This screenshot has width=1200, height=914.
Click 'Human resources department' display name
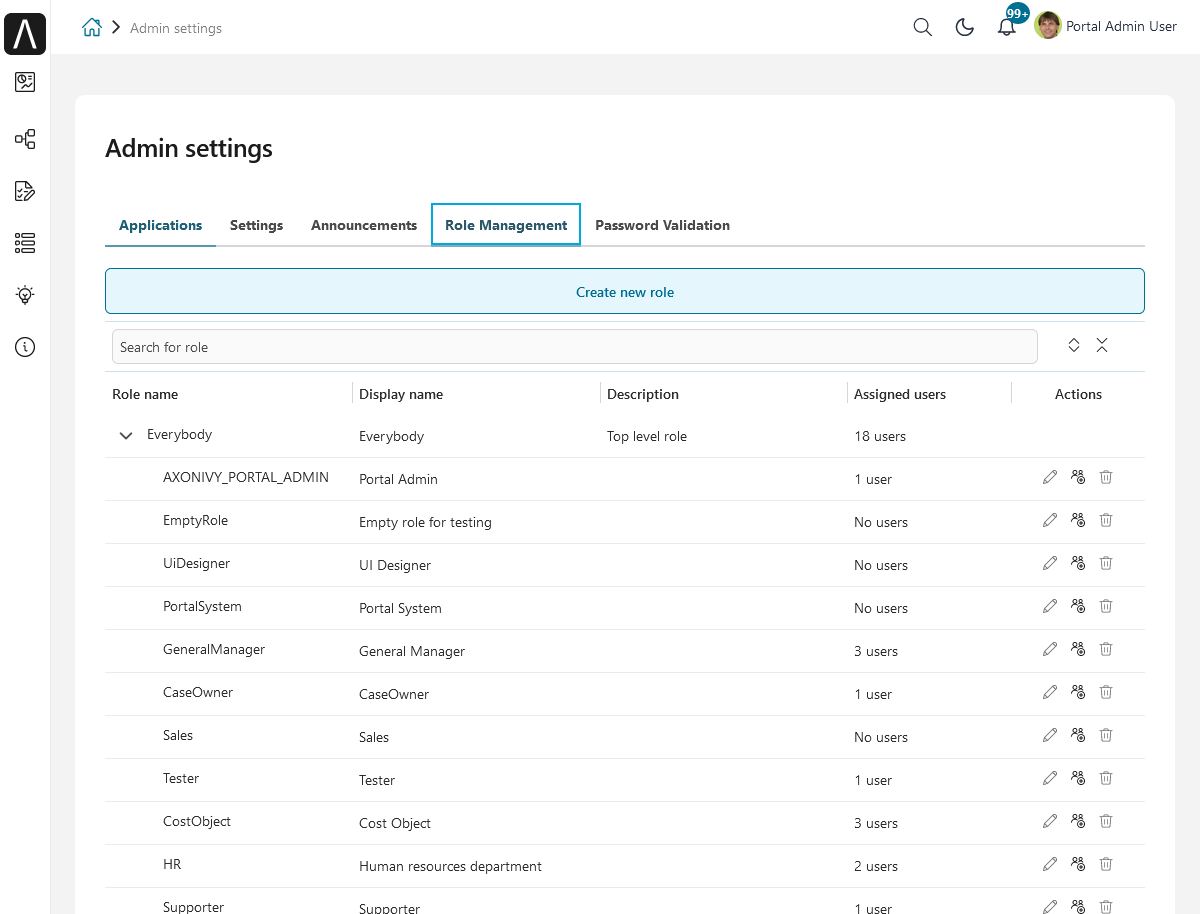pyautogui.click(x=450, y=866)
